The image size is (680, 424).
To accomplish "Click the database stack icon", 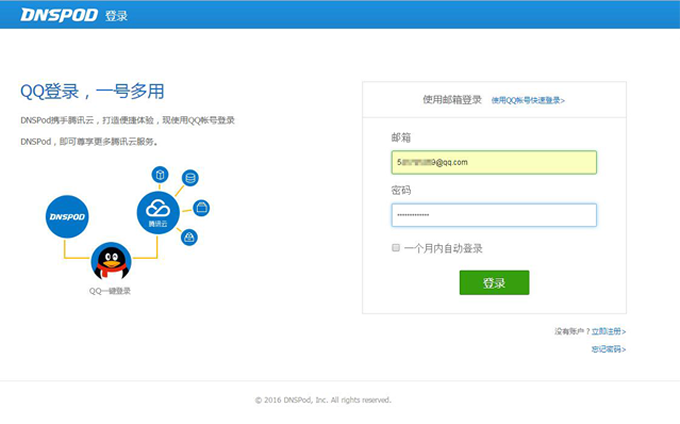I will pyautogui.click(x=190, y=178).
